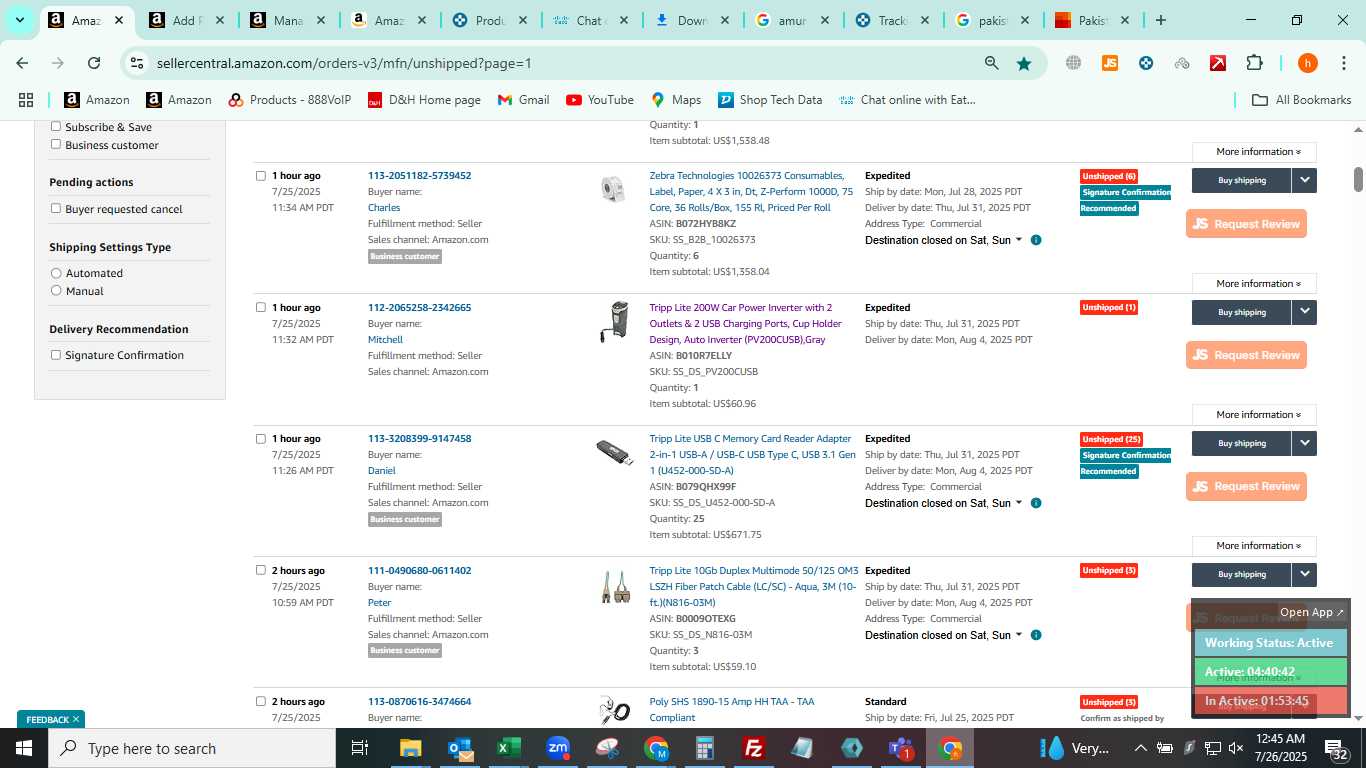Click the FEEDBACK button
The width and height of the screenshot is (1366, 768).
click(51, 719)
